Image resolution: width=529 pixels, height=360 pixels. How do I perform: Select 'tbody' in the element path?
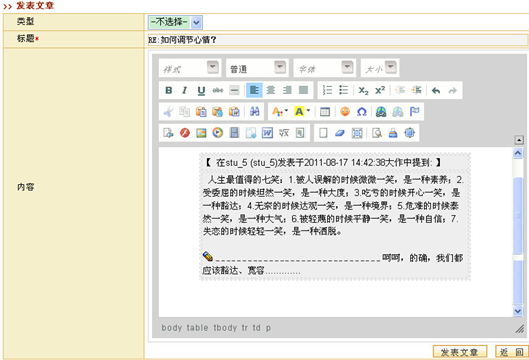[x=225, y=328]
